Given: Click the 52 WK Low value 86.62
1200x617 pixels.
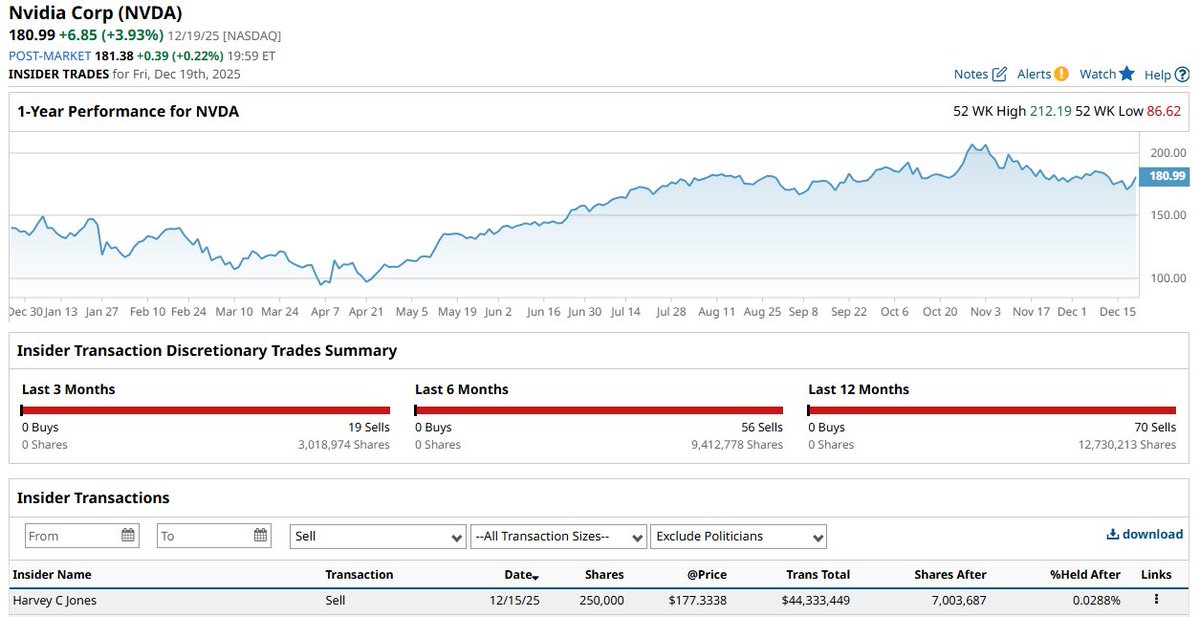Looking at the screenshot, I should pyautogui.click(x=1164, y=111).
